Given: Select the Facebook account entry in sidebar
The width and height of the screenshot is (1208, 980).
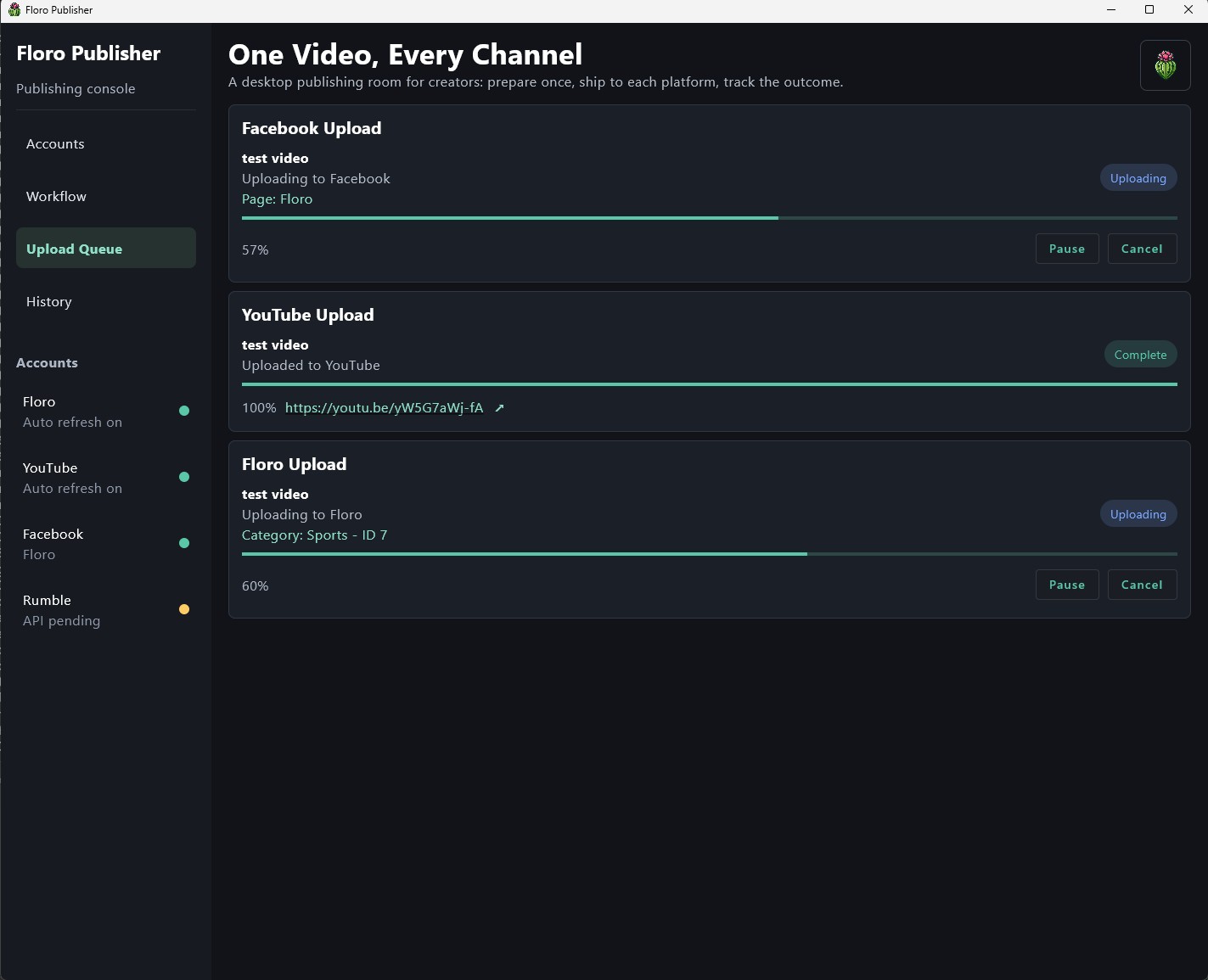Looking at the screenshot, I should tap(106, 544).
